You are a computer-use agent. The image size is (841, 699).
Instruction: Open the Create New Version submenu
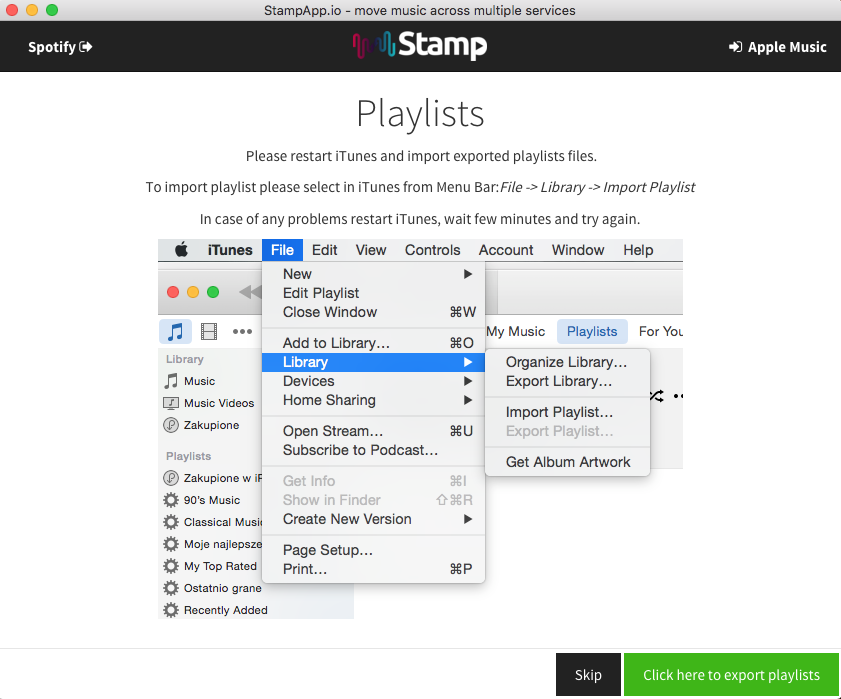[x=467, y=519]
